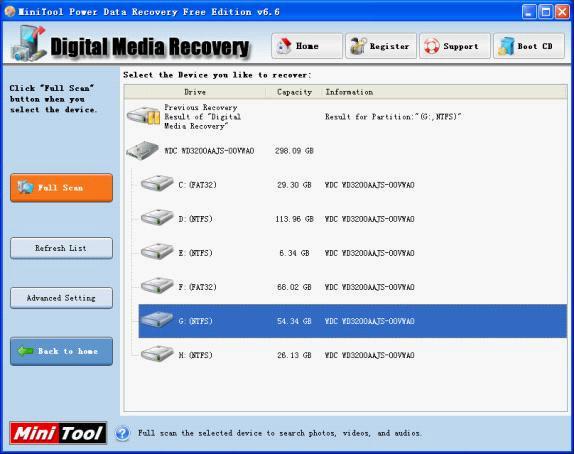The width and height of the screenshot is (575, 454).
Task: Click the Register button
Action: point(381,46)
